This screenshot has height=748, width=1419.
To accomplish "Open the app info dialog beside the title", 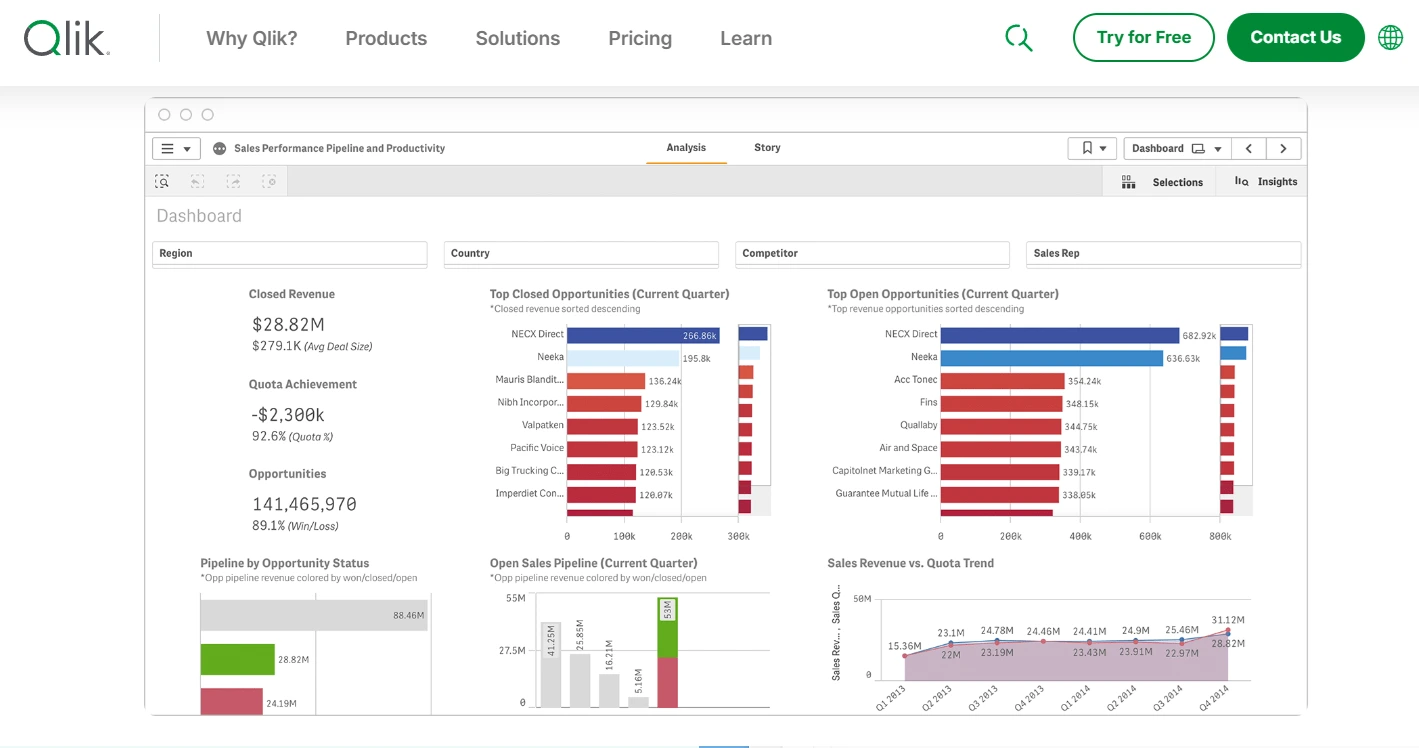I will point(219,147).
